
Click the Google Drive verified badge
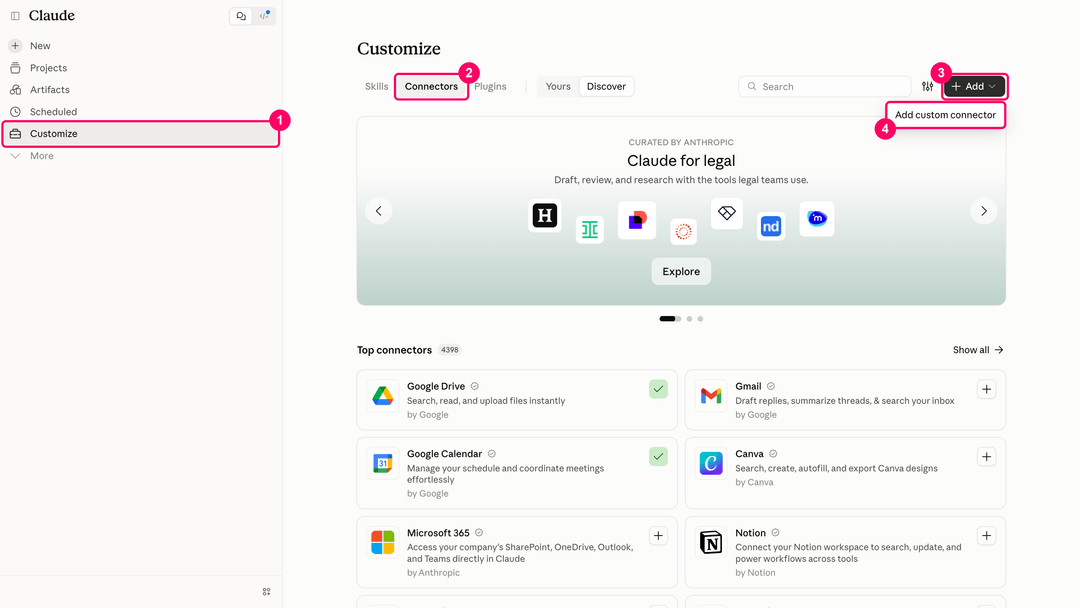475,386
